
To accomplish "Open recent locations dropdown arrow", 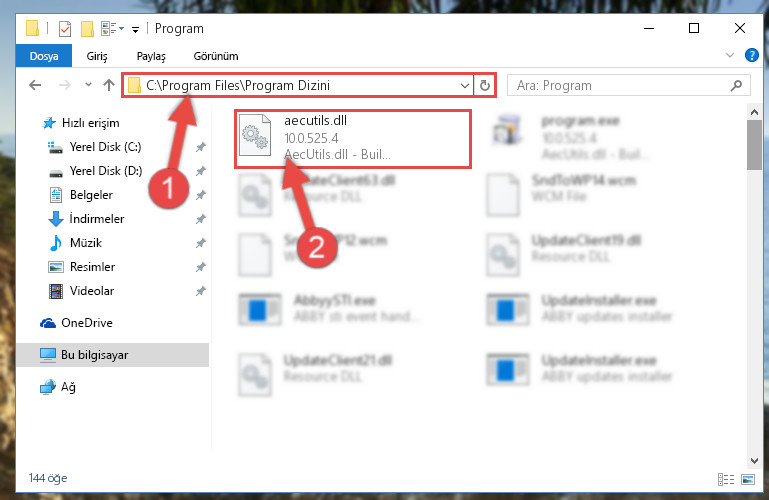I will [x=88, y=85].
